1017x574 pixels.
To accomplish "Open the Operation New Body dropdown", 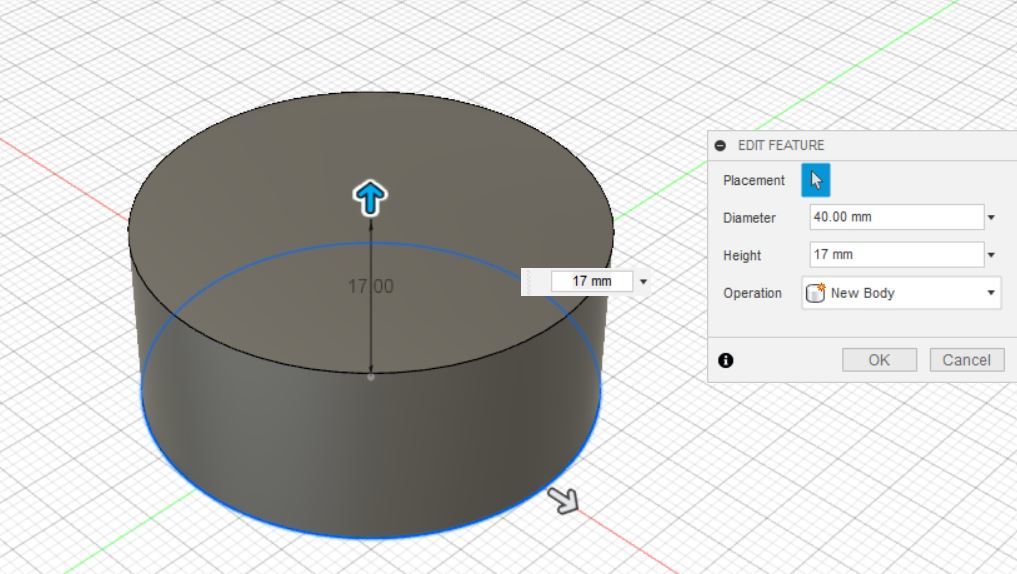I will 901,293.
